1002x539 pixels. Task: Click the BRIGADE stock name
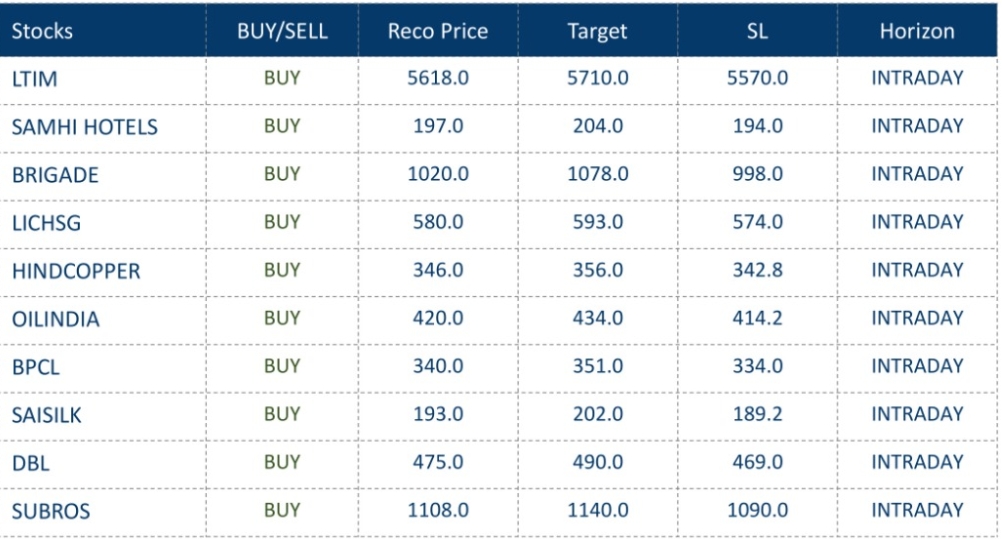point(55,176)
